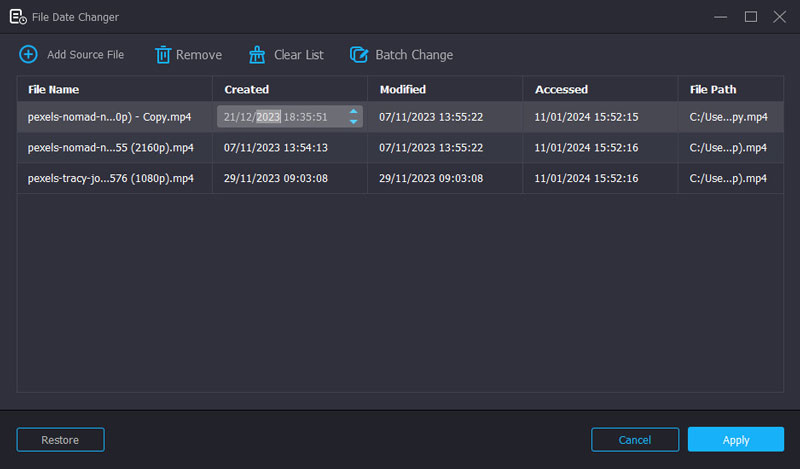Viewport: 800px width, 469px height.
Task: Click the Remove trash can icon
Action: coord(163,54)
